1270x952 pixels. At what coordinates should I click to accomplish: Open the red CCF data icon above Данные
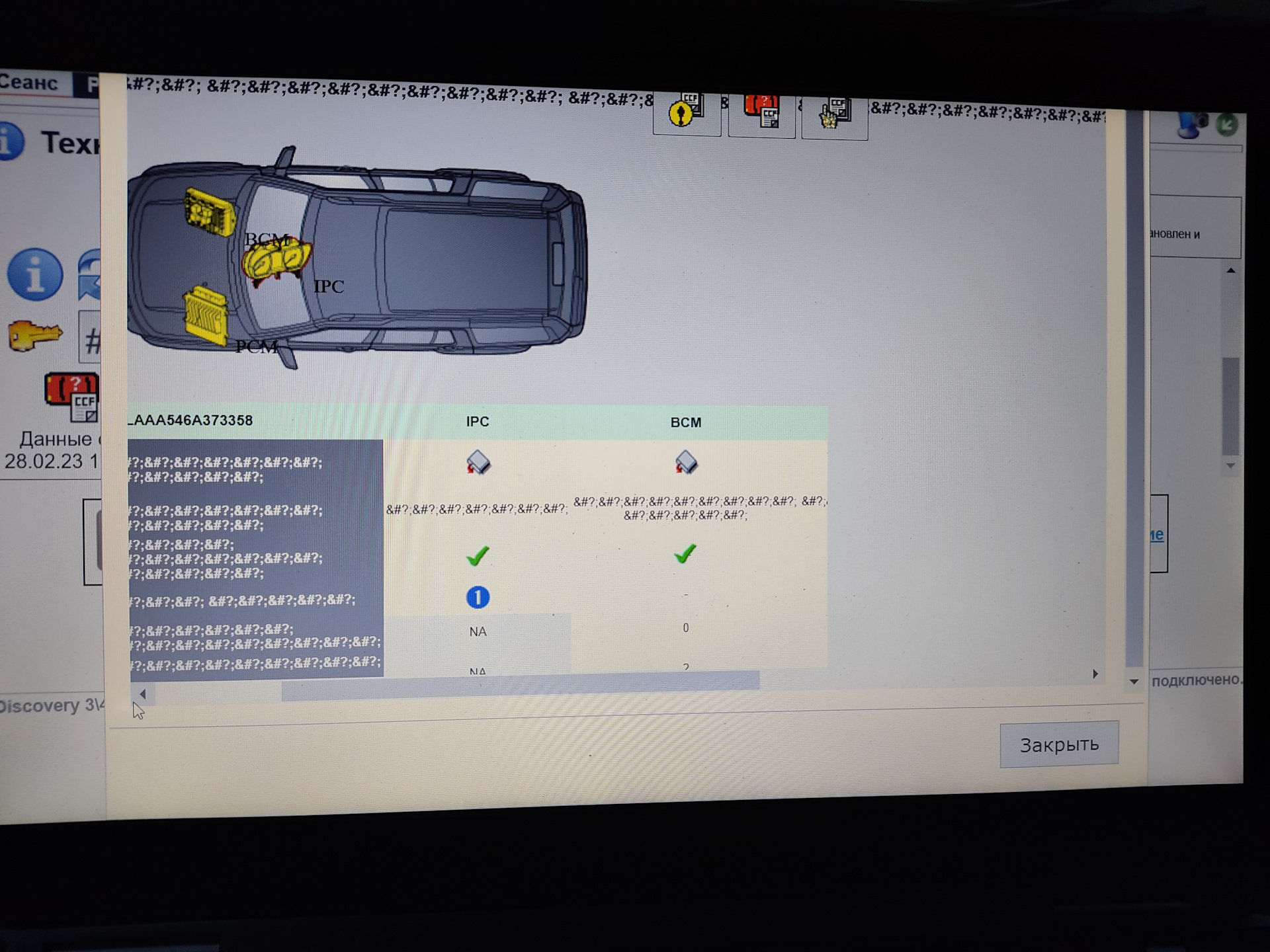tap(72, 397)
